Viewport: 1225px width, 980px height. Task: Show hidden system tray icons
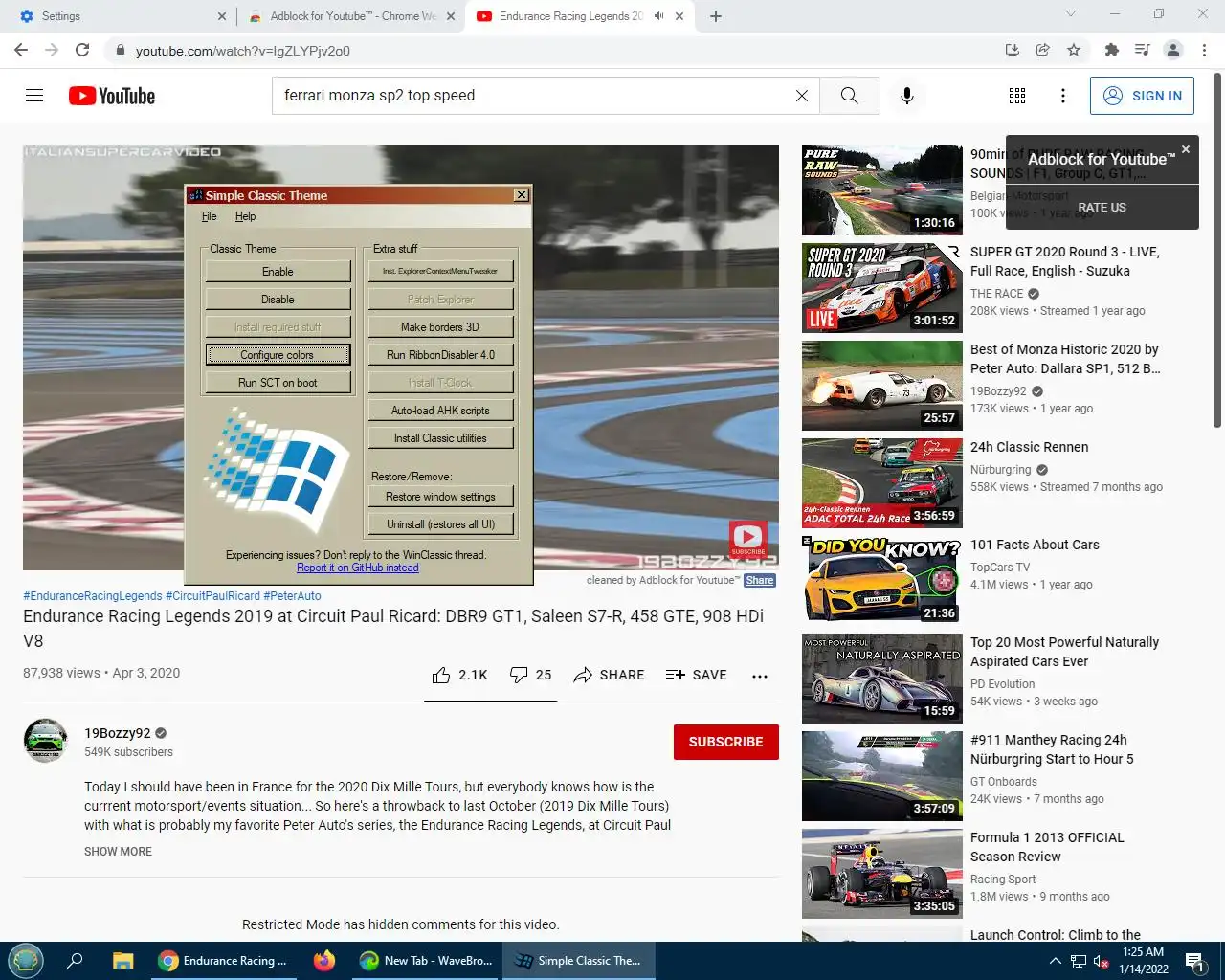coord(1055,961)
